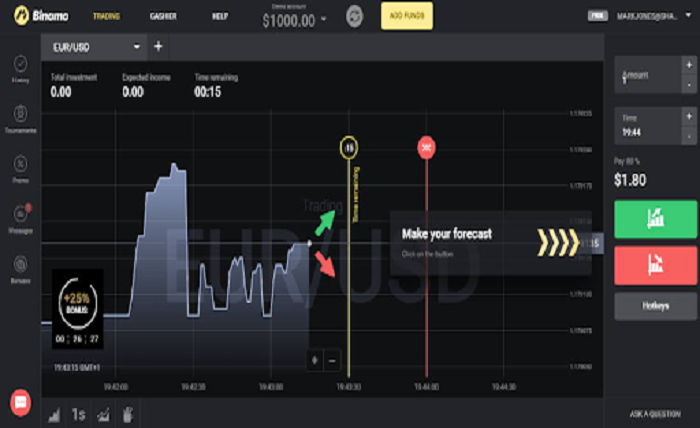This screenshot has height=428, width=700.
Task: Click the ADD FUNDS button
Action: pyautogui.click(x=407, y=16)
